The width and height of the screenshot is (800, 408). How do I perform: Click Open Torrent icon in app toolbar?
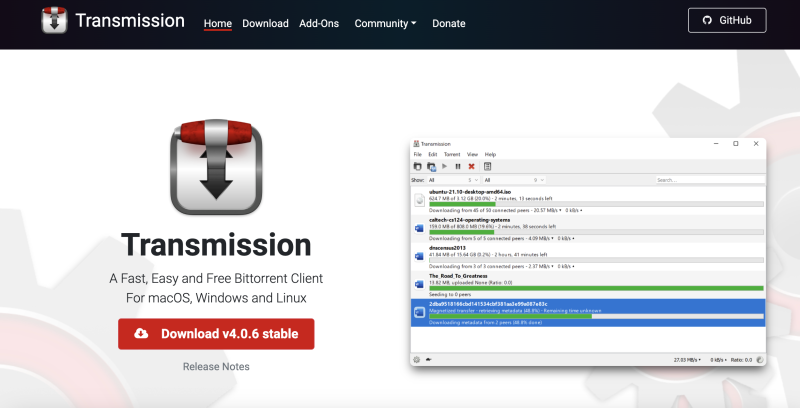point(417,166)
